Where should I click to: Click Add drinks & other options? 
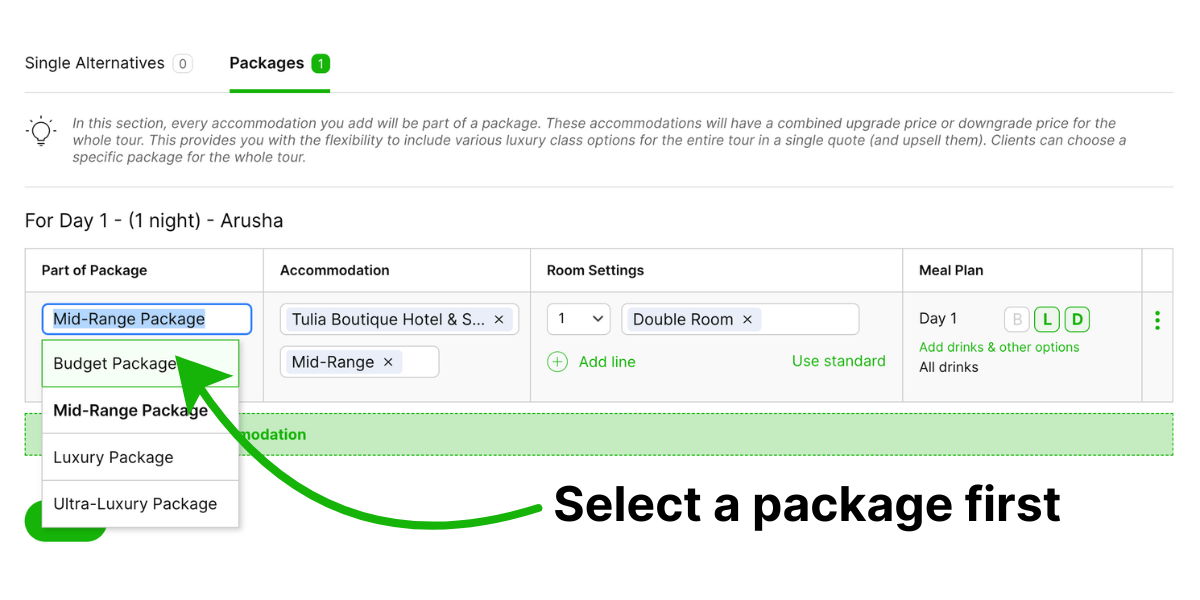999,347
